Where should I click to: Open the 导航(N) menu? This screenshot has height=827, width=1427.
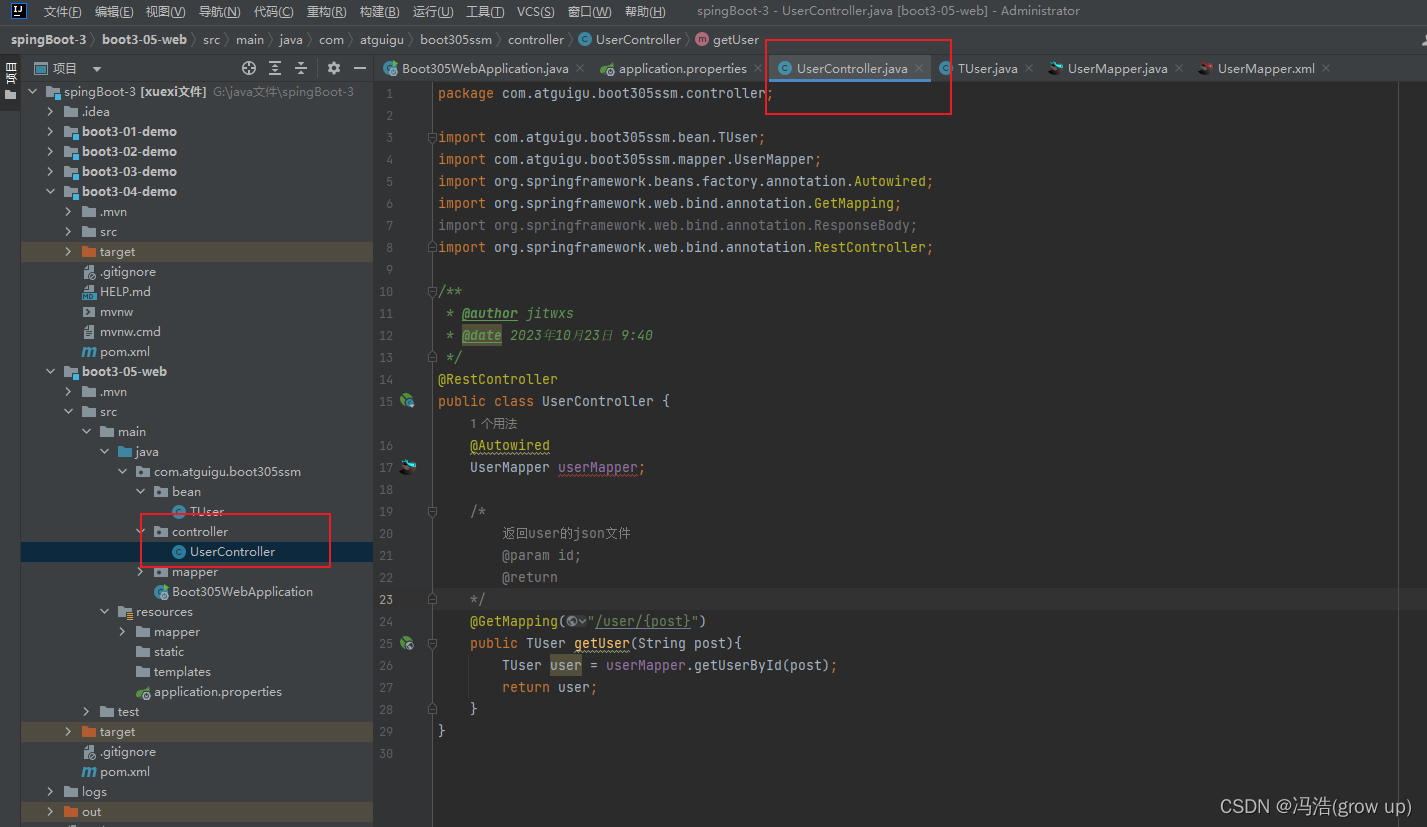219,11
